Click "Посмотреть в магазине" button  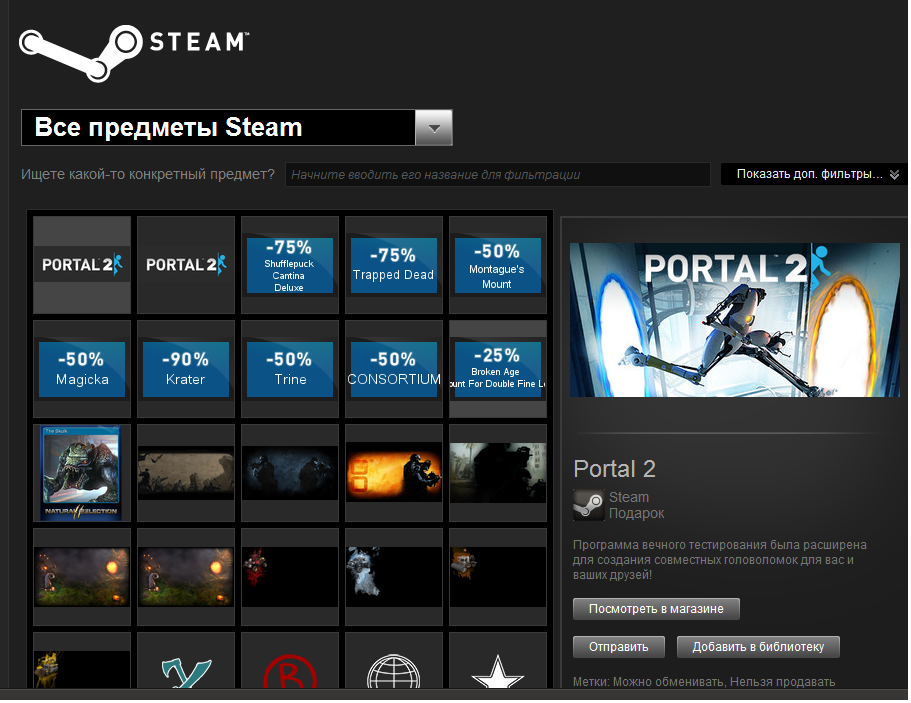656,609
